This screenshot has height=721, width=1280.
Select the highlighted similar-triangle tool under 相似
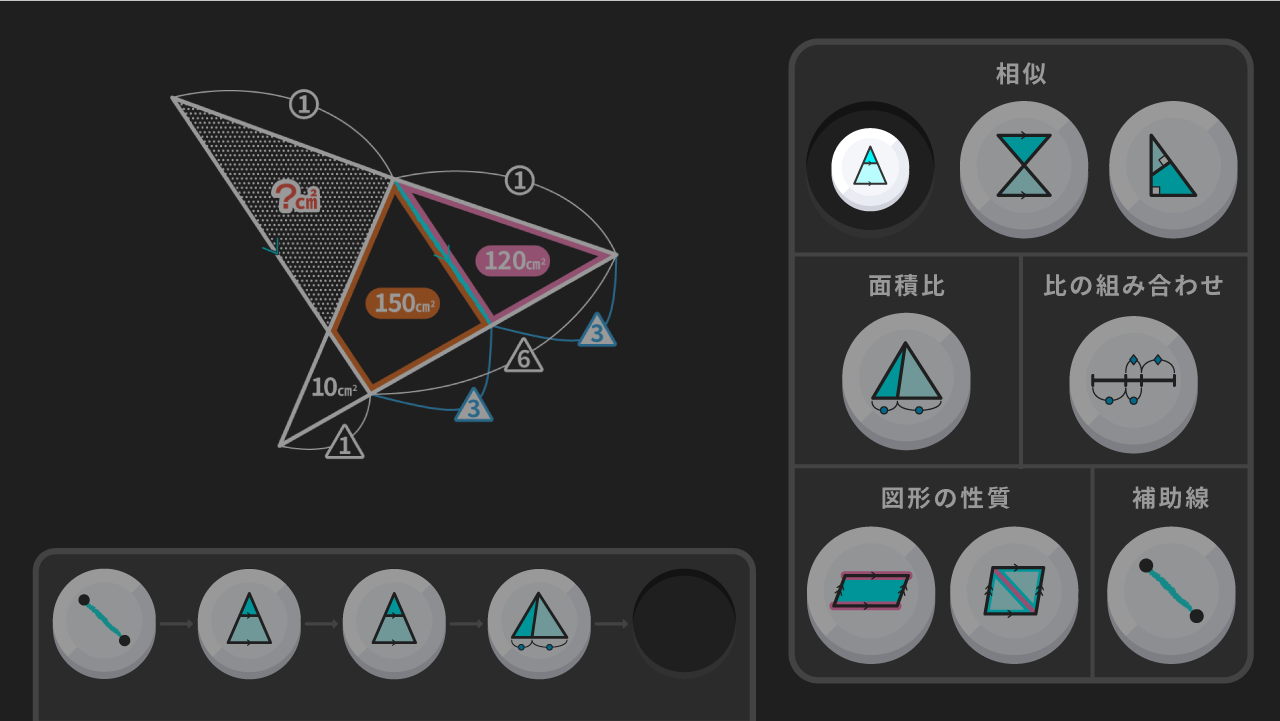[870, 167]
